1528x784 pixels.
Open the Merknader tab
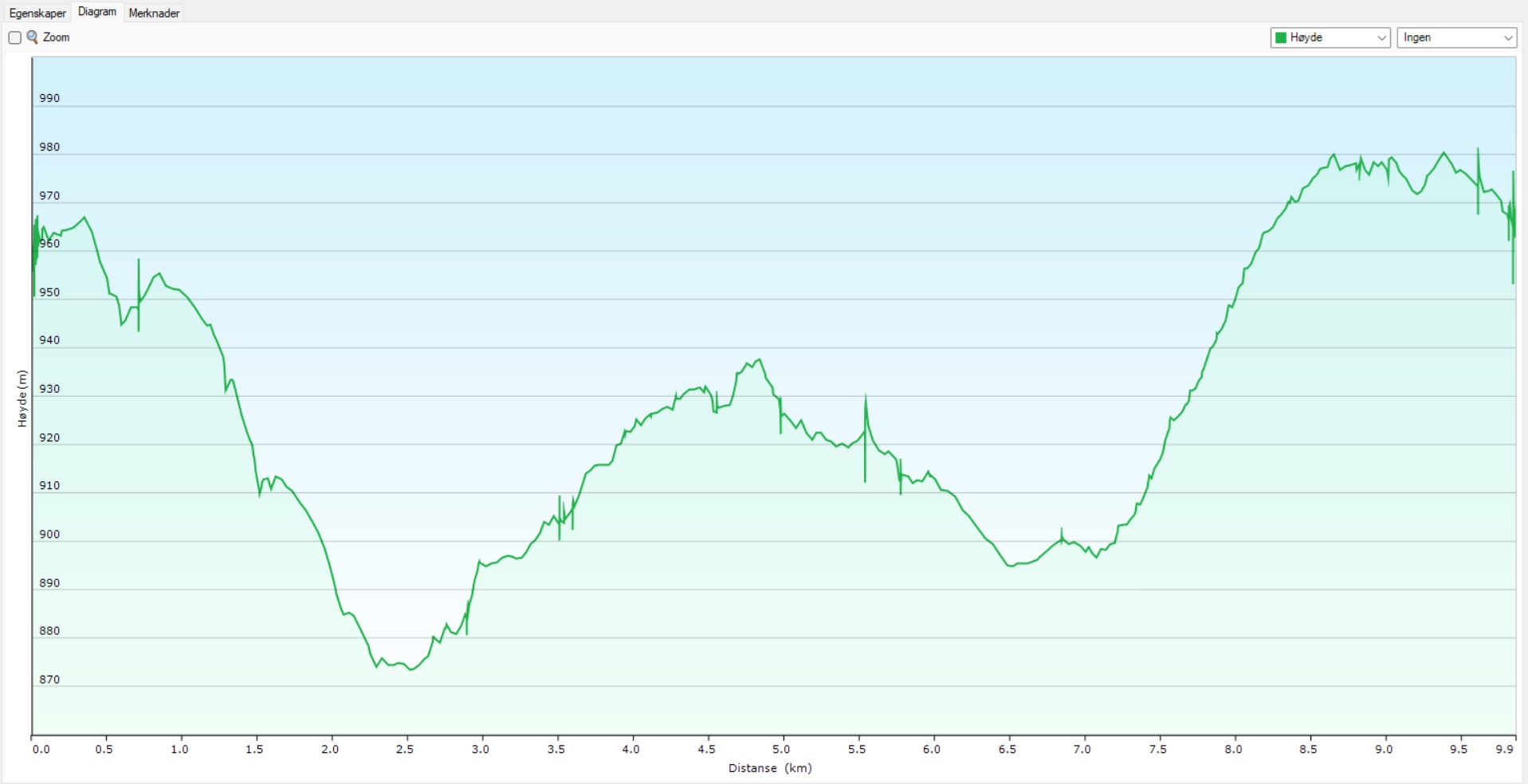tap(154, 13)
